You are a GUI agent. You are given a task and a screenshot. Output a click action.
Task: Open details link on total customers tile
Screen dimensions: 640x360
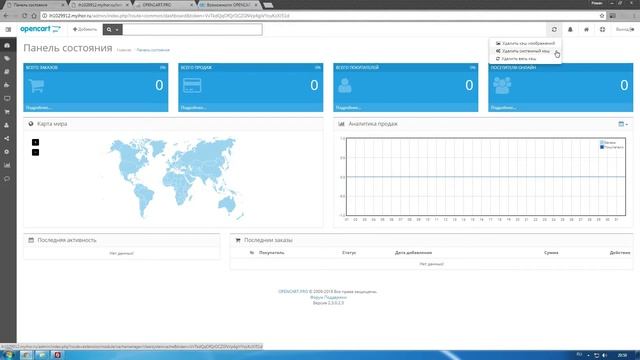[x=348, y=108]
